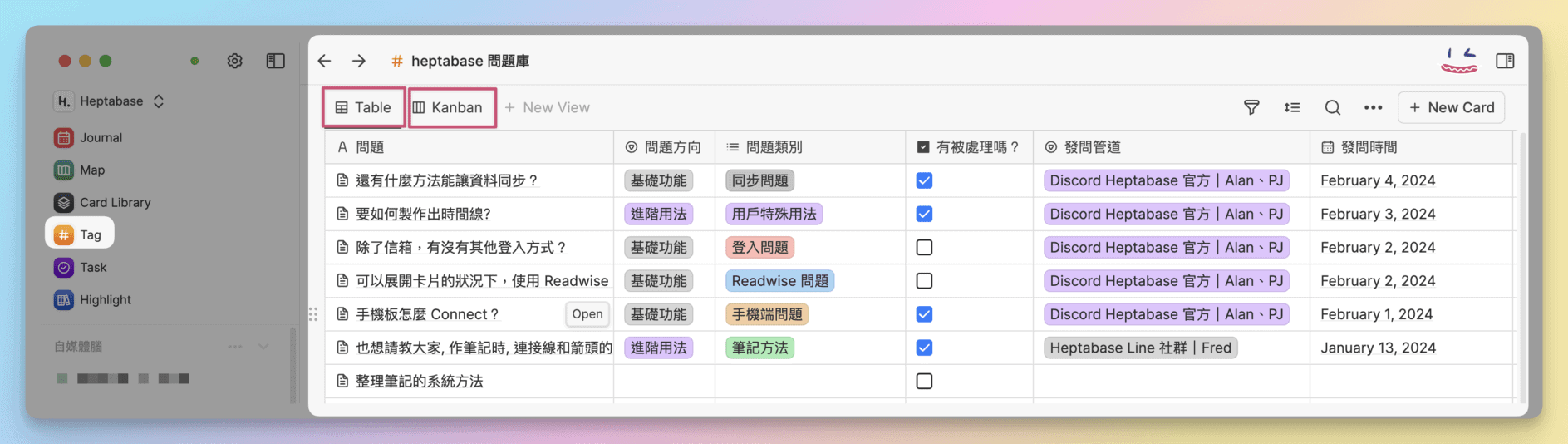
Task: Click empty 問題方向 cell of 整理筆記的系統方法
Action: [664, 381]
